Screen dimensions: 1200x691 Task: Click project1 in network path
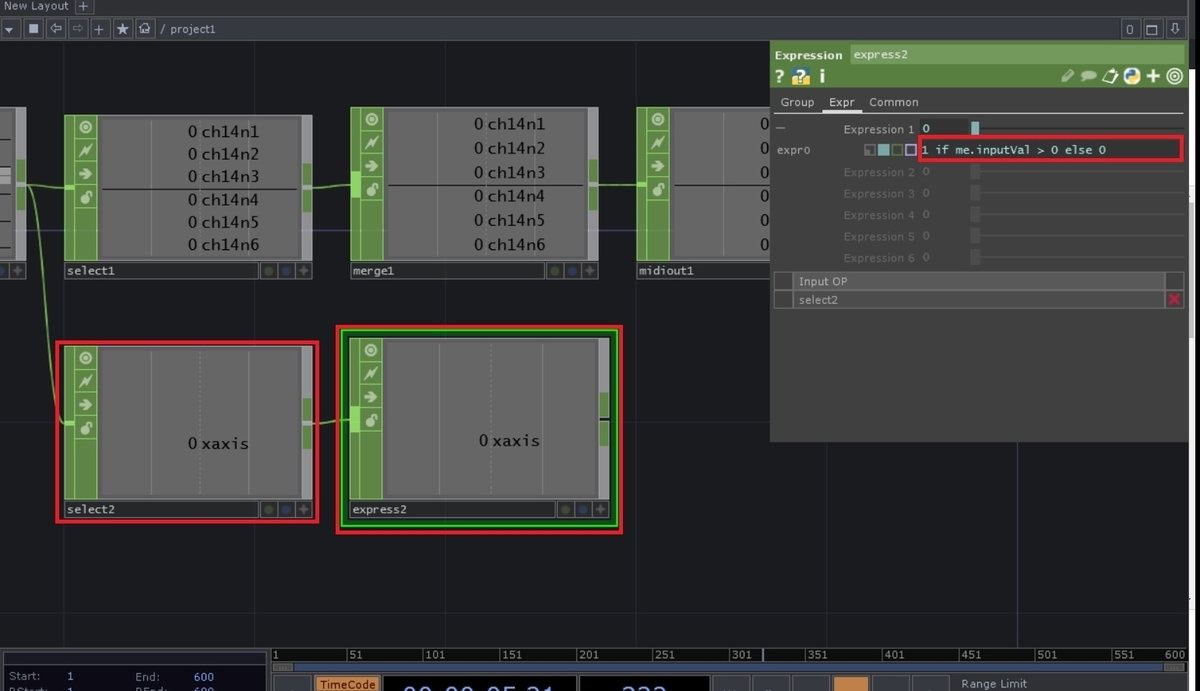[x=193, y=29]
